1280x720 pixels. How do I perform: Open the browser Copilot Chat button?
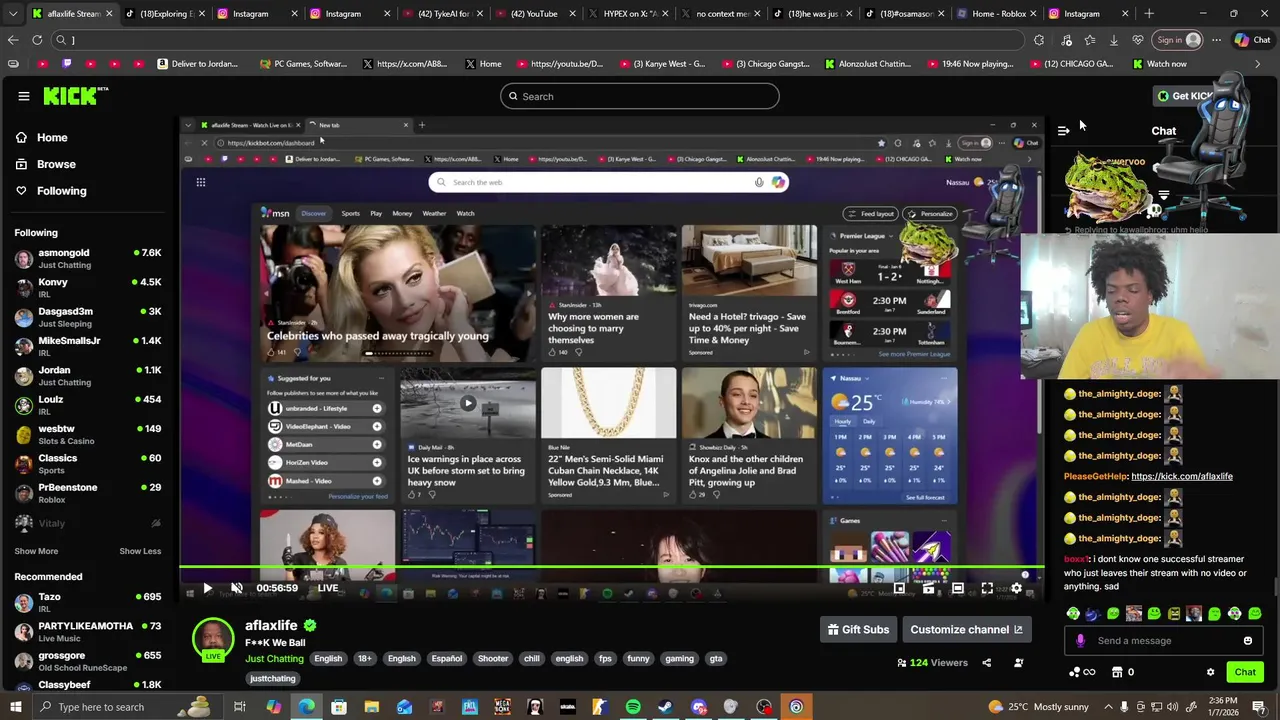tap(1252, 40)
